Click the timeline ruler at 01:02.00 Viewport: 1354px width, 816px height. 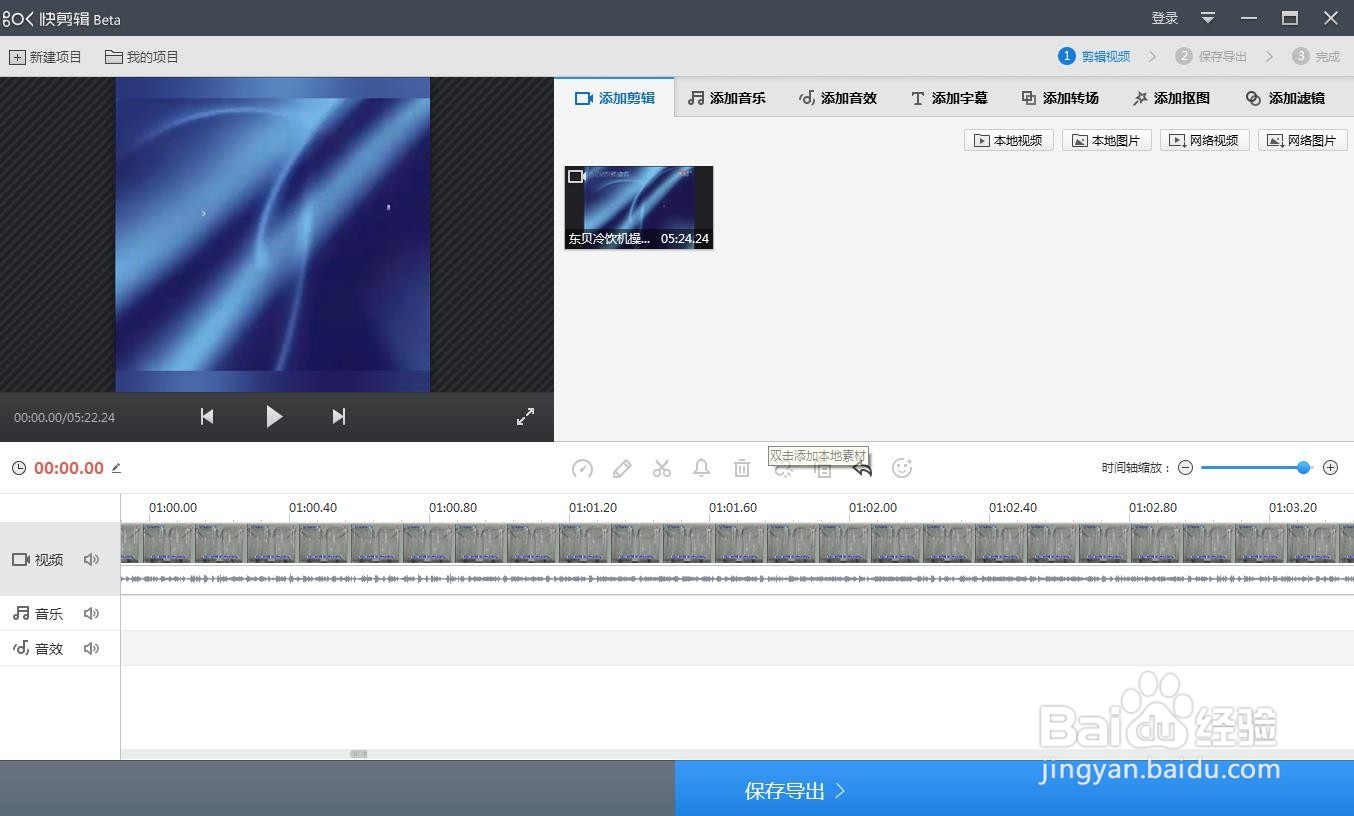click(x=873, y=508)
